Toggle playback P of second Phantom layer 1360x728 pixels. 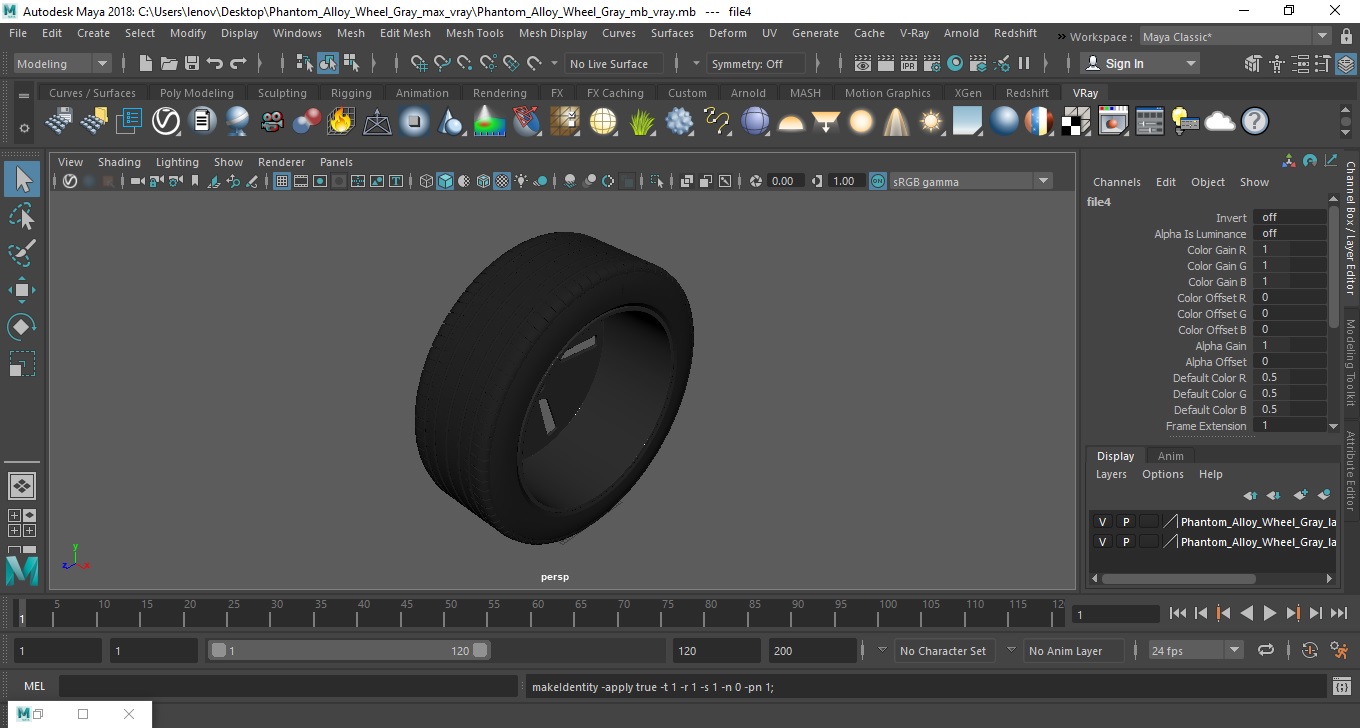click(1126, 542)
